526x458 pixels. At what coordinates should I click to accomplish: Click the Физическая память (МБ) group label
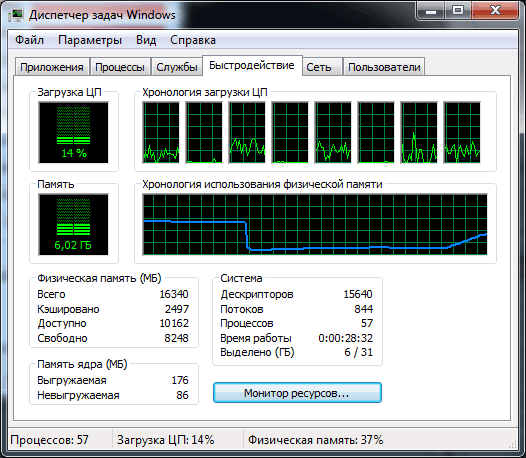click(x=99, y=278)
